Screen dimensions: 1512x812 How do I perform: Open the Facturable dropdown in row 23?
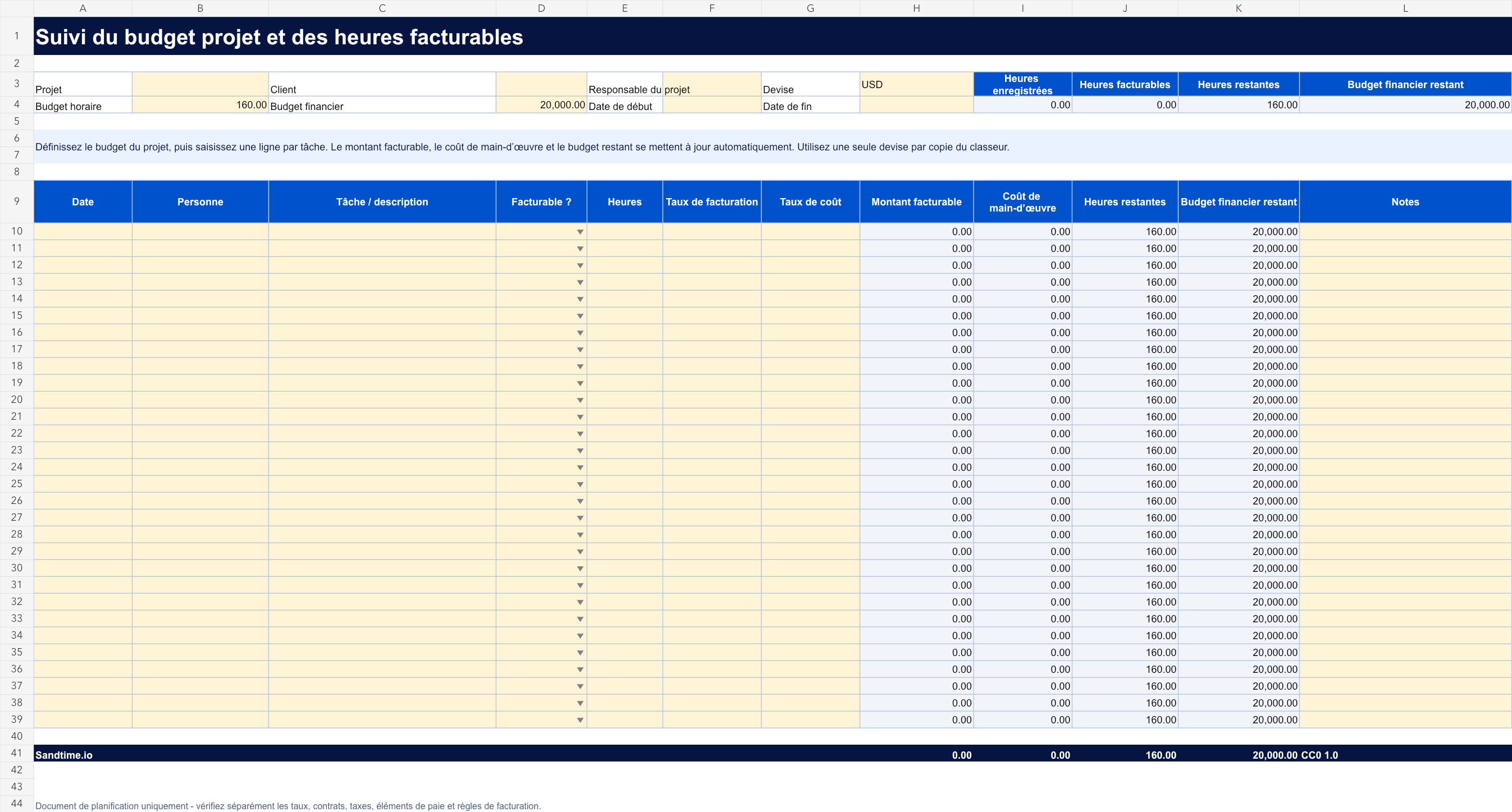pos(579,451)
